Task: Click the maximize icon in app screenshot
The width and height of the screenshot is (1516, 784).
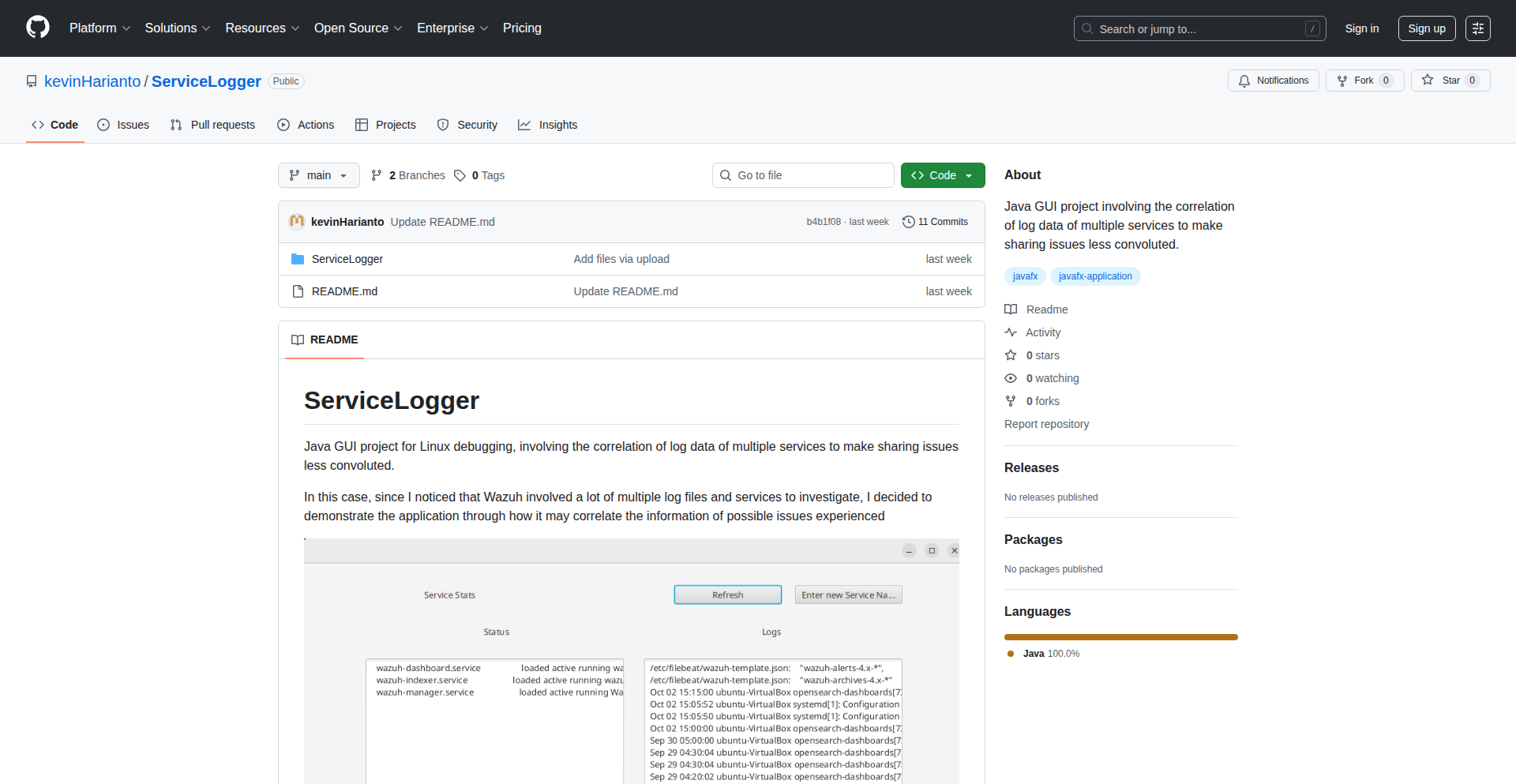Action: click(x=932, y=551)
